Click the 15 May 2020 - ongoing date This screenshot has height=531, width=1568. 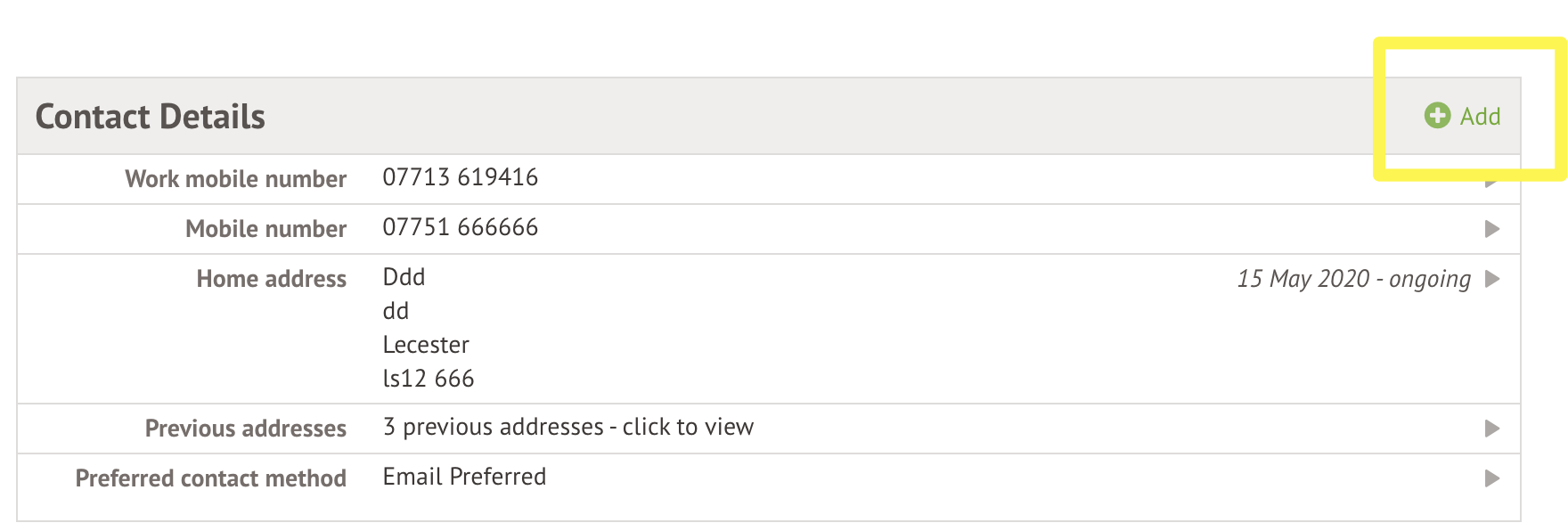click(1353, 279)
